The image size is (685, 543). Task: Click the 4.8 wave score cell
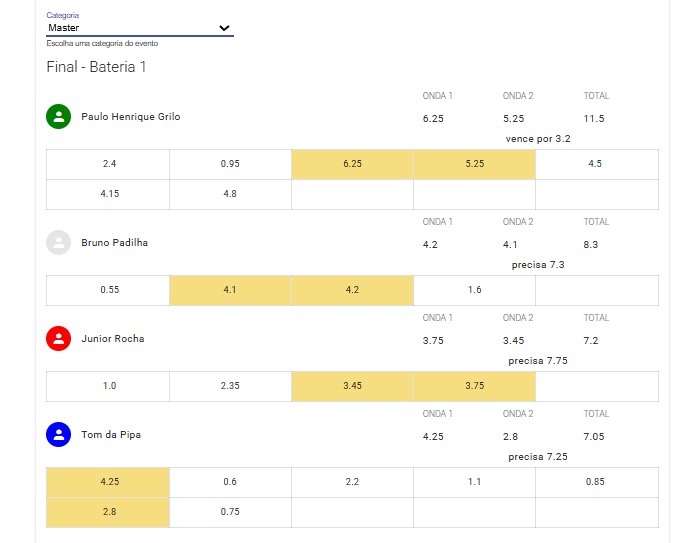(x=230, y=194)
